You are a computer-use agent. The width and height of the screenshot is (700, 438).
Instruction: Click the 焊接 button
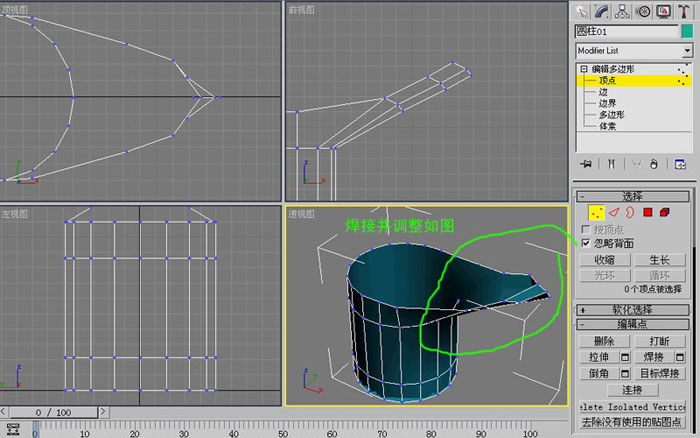(x=654, y=357)
